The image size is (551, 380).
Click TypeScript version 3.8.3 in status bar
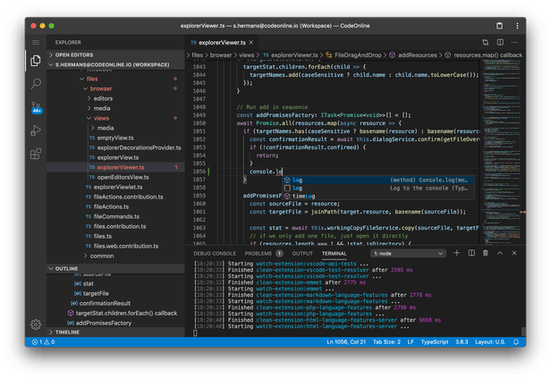coord(461,342)
